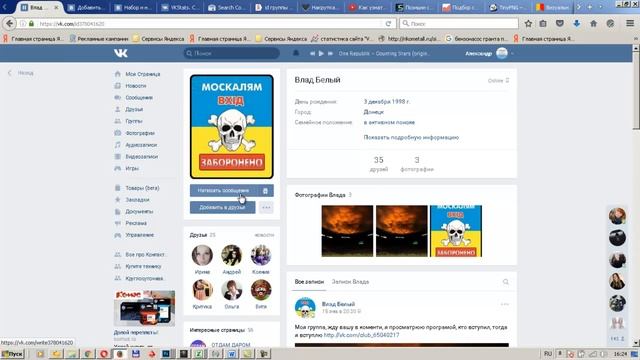Open the Рекламные кампании bookmark
This screenshot has height=360, width=640.
[x=98, y=39]
